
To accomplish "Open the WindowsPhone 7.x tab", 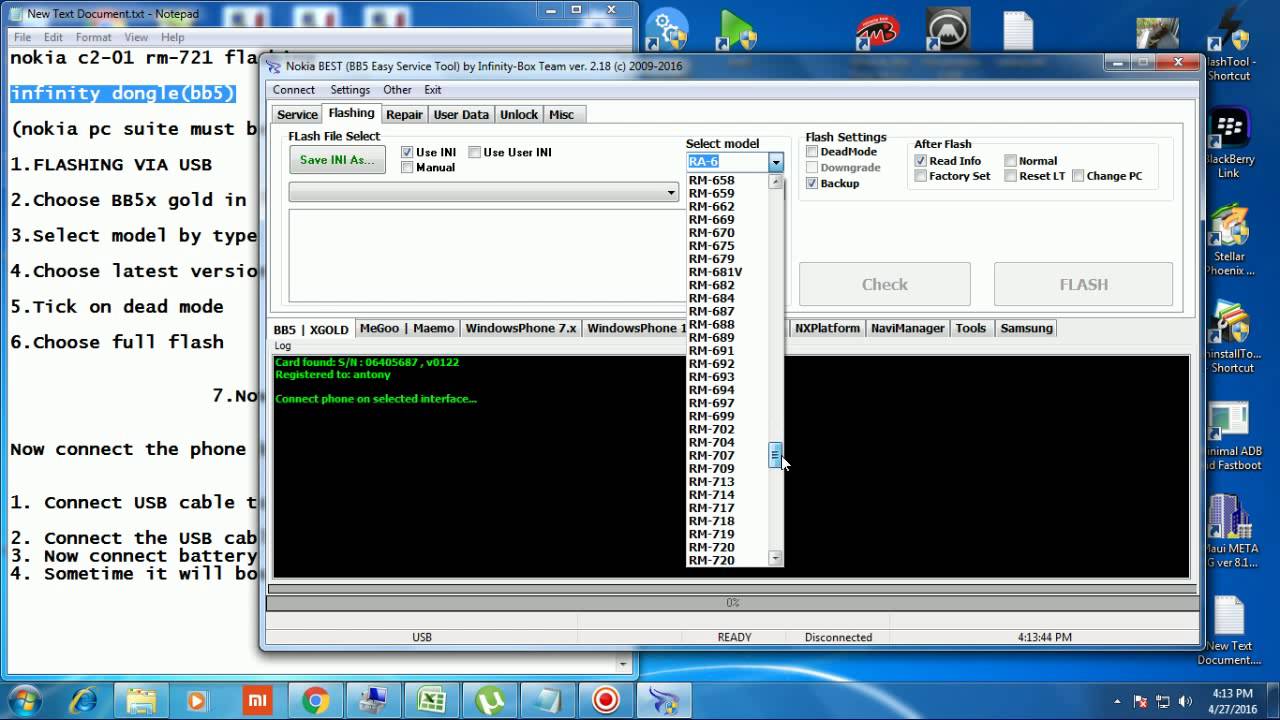I will click(x=521, y=328).
